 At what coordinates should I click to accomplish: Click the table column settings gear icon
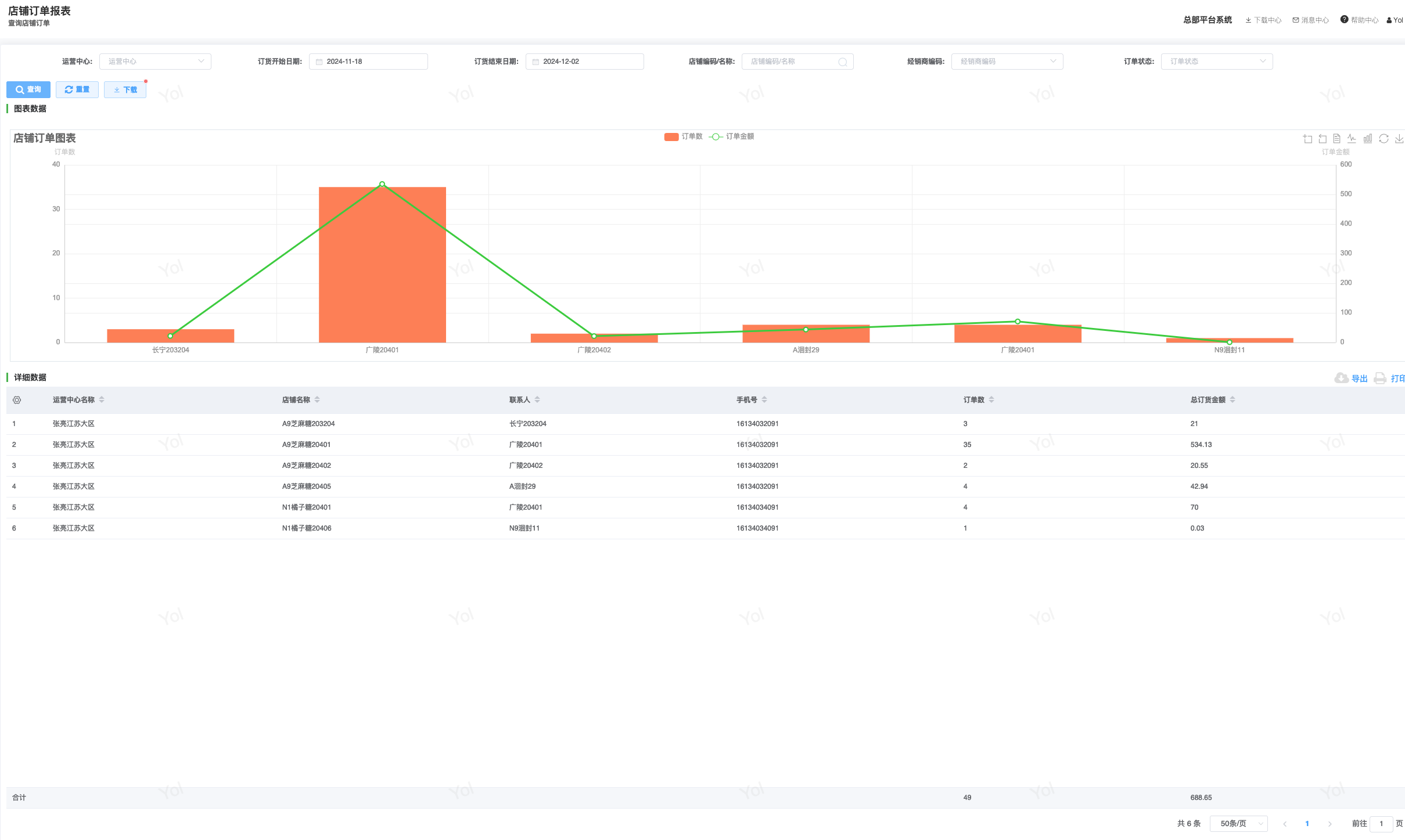(17, 400)
